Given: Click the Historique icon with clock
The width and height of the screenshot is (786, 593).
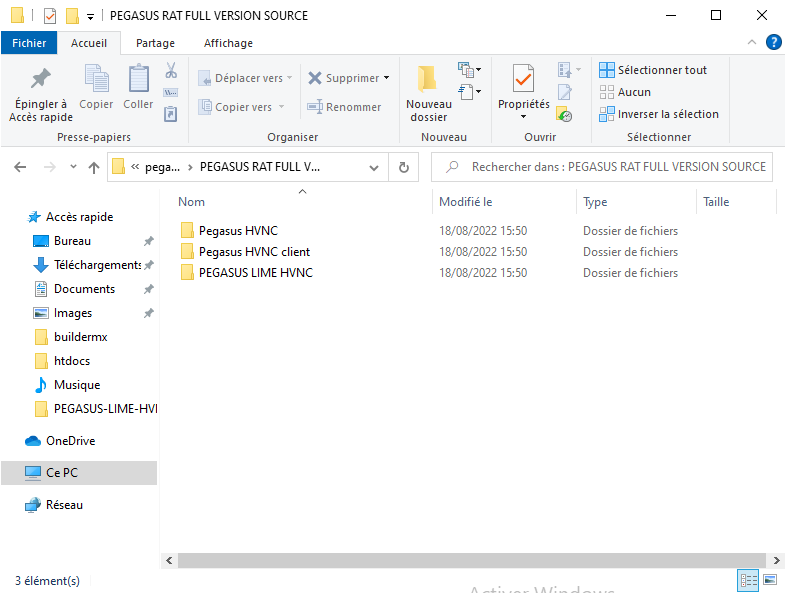Looking at the screenshot, I should click(564, 114).
